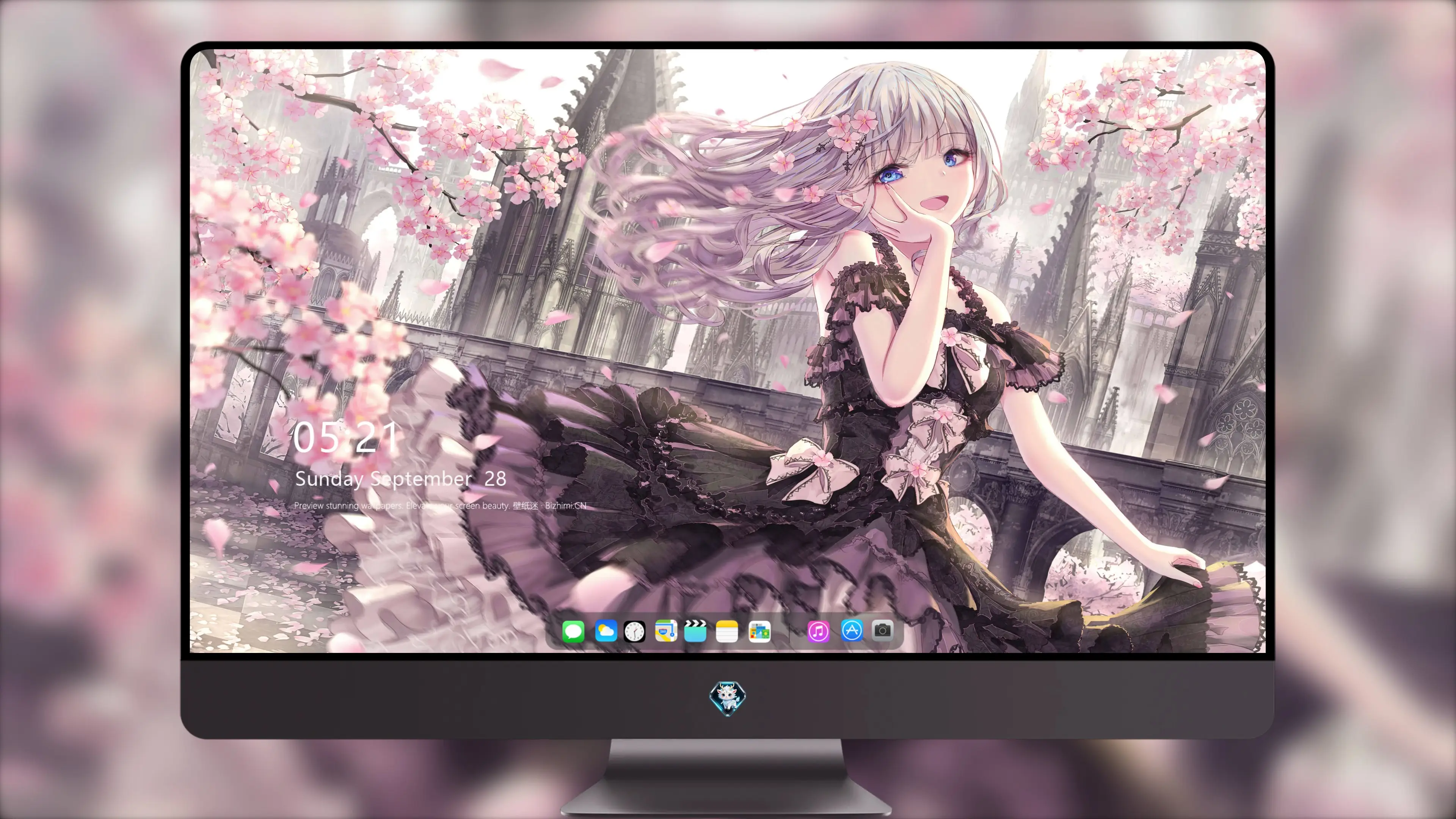Open the Camera app in dock

882,630
